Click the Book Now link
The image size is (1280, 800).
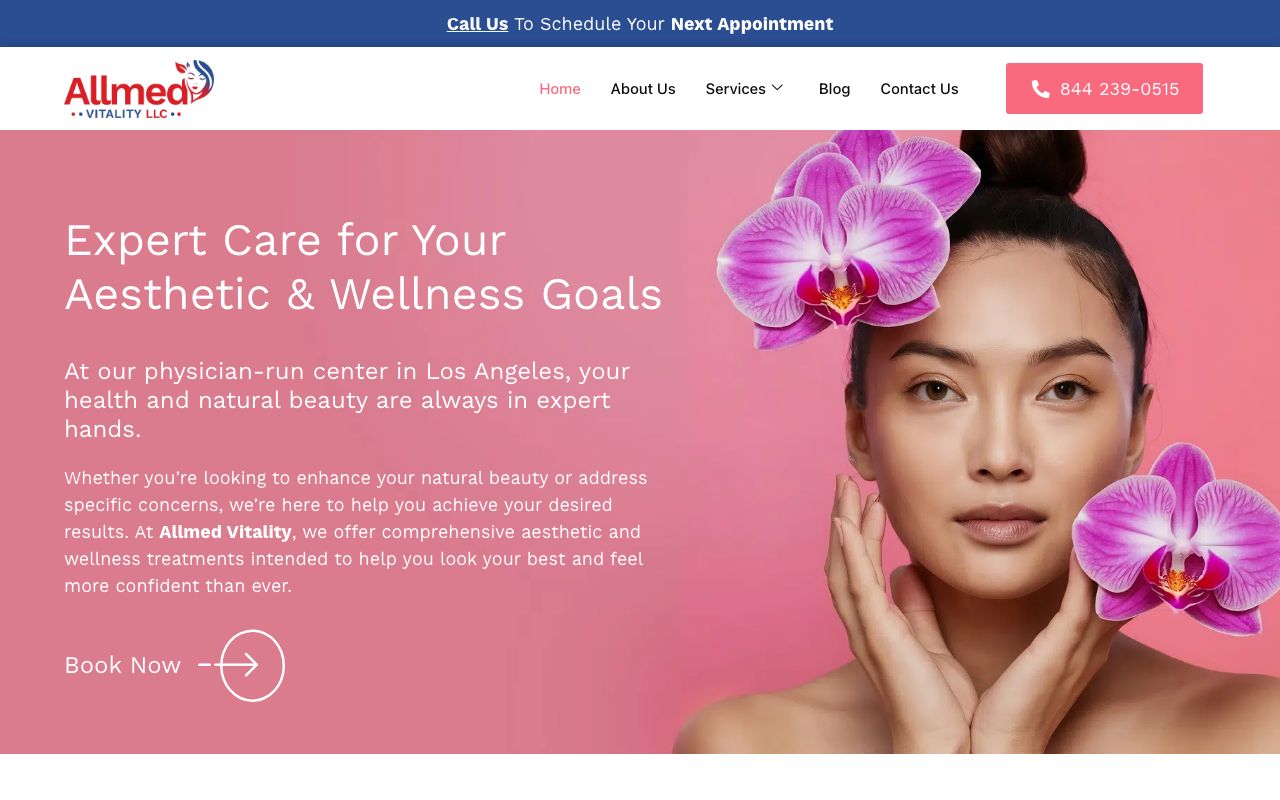pyautogui.click(x=123, y=665)
